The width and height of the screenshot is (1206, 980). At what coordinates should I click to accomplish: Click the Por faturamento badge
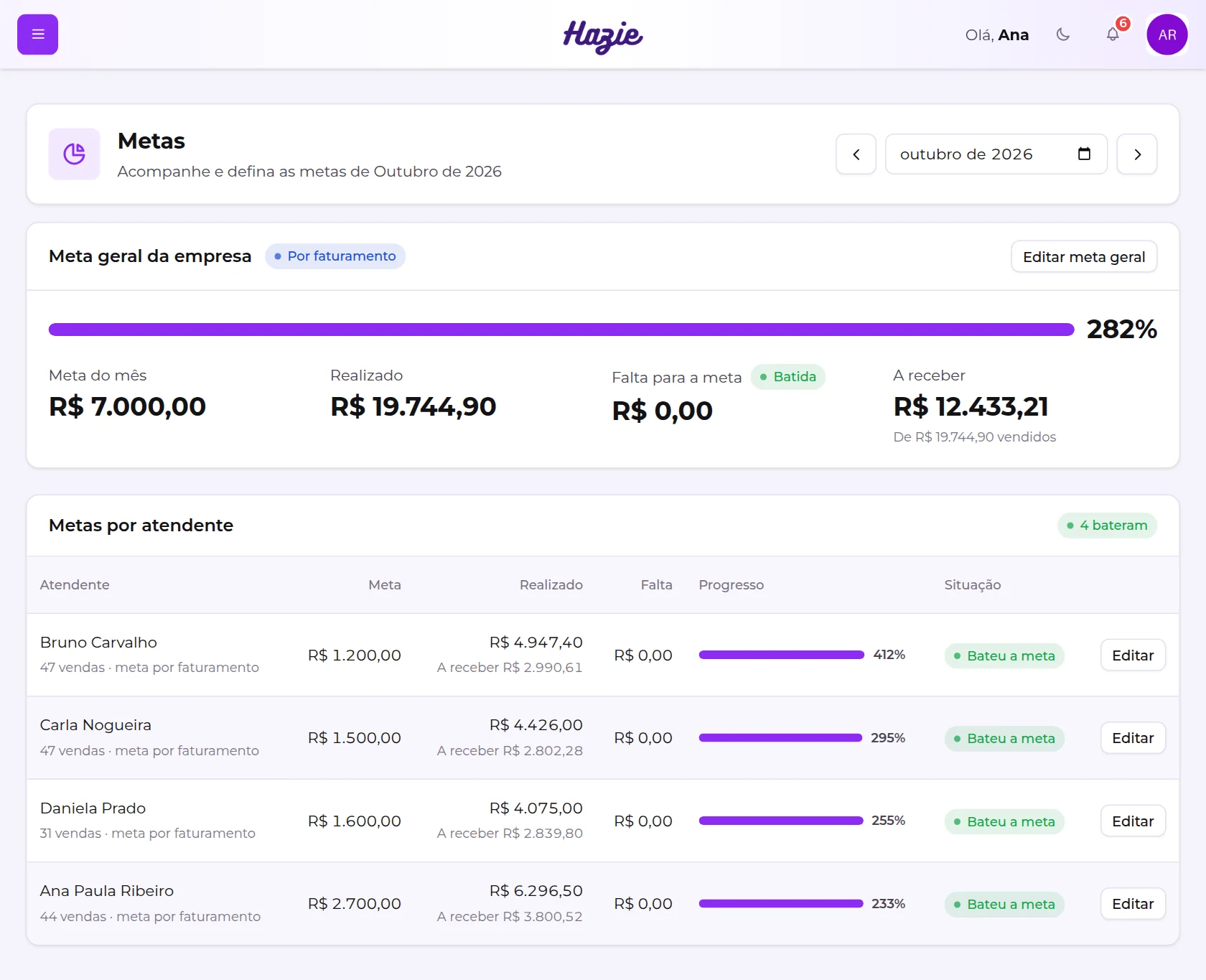(x=335, y=256)
